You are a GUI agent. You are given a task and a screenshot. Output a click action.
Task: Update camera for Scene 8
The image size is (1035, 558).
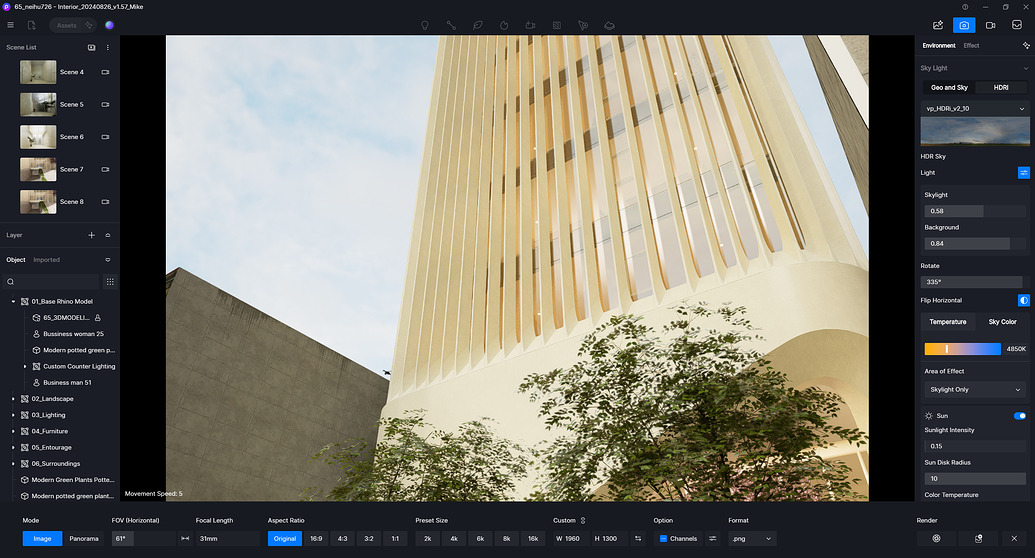coord(105,201)
